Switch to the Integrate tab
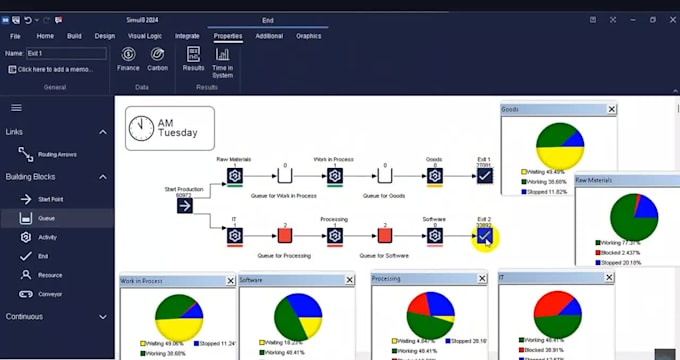Viewport: 680px width, 360px height. pyautogui.click(x=187, y=36)
